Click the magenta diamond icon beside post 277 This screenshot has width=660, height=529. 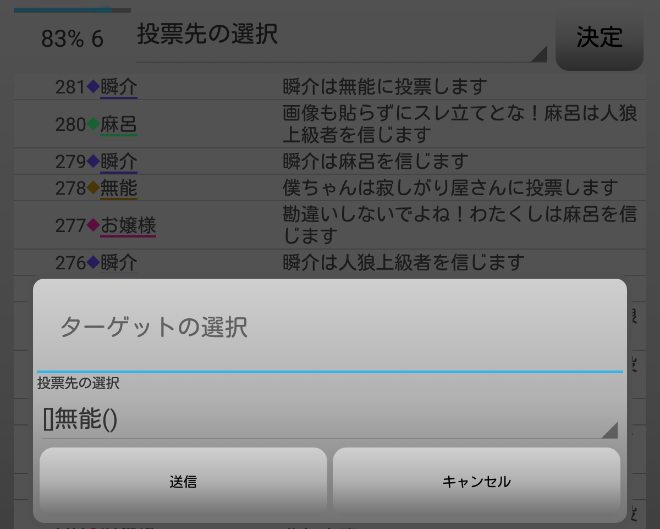[93, 225]
